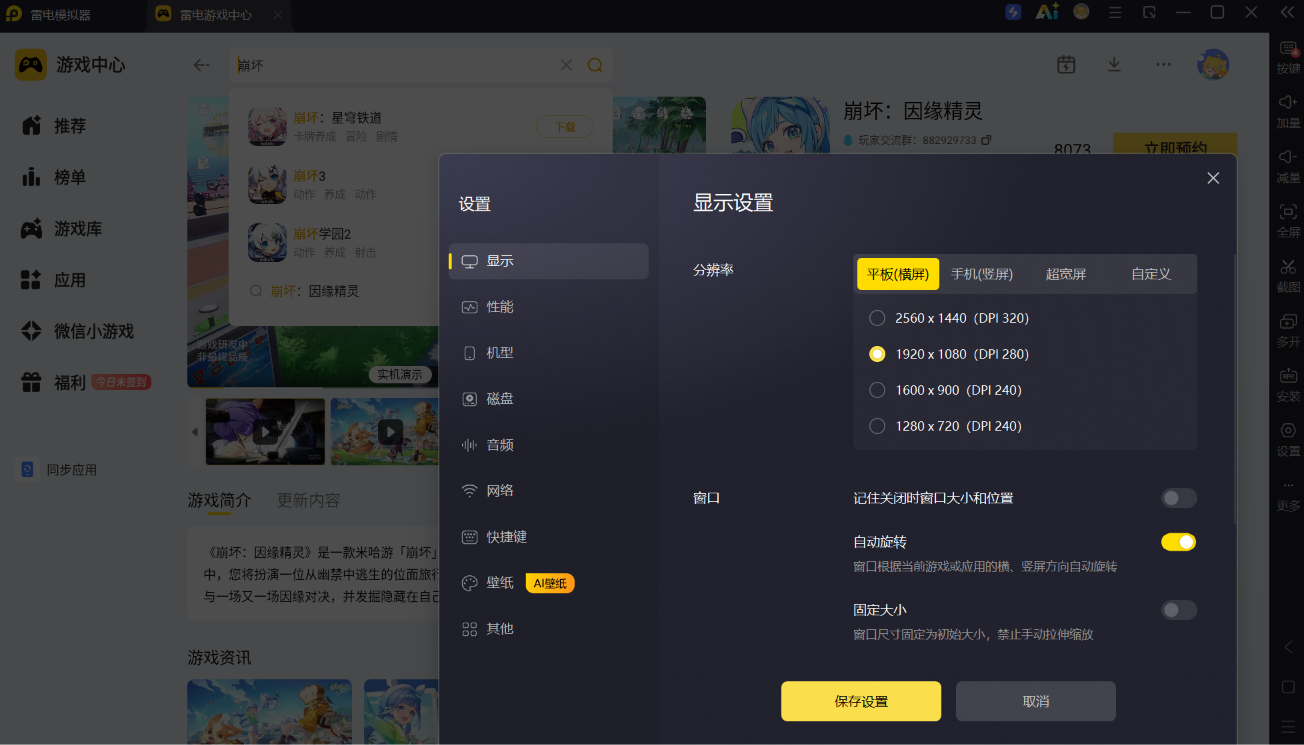Toggle 记住关闭时窗口大小和位置 switch
This screenshot has height=745, width=1304.
(x=1178, y=498)
